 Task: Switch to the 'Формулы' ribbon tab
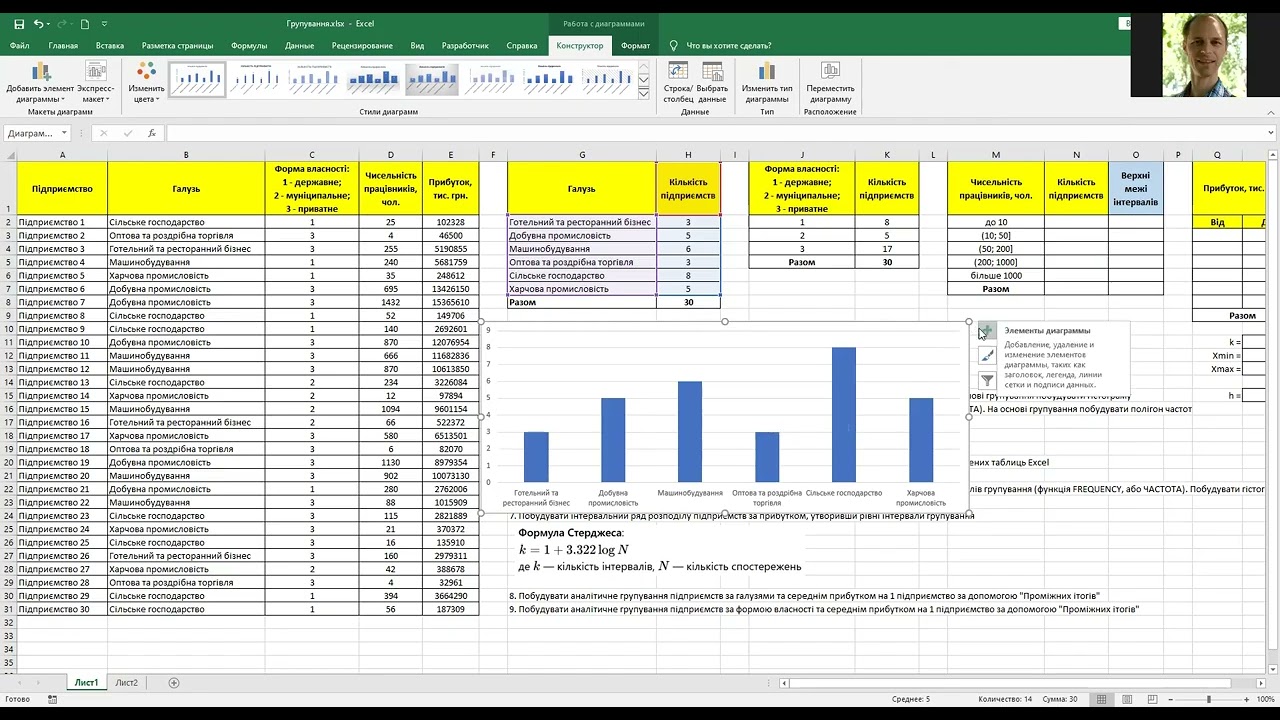pos(249,45)
